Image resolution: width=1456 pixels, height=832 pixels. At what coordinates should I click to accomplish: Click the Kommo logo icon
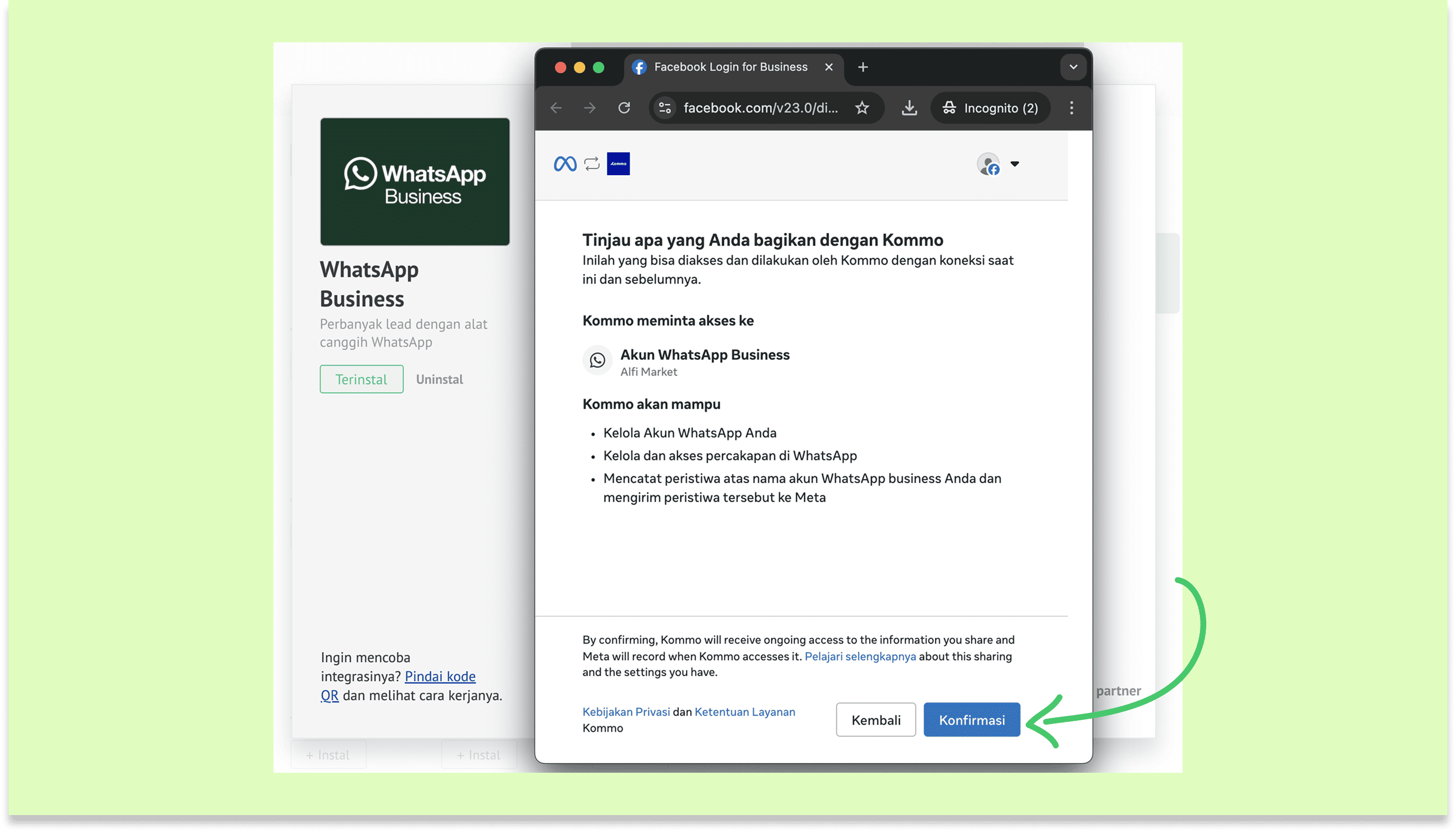tap(618, 164)
